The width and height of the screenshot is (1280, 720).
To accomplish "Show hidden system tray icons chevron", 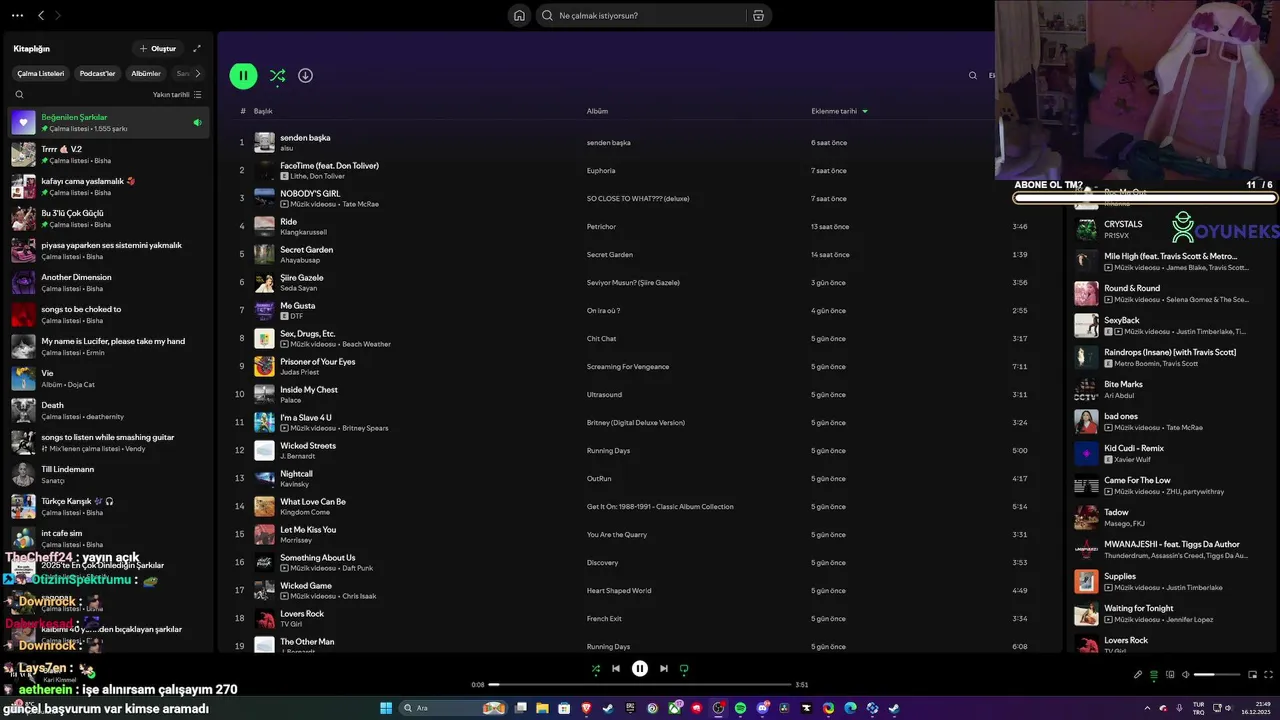I will (1147, 708).
